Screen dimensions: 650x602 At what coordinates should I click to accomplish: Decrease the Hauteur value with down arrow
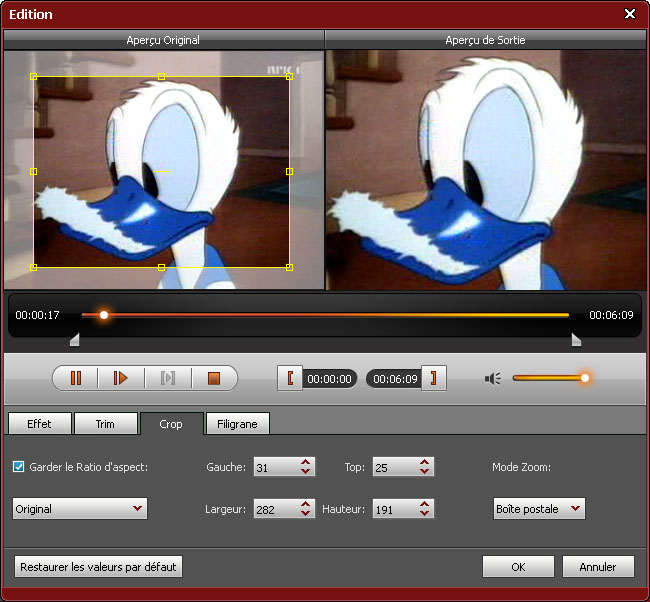pyautogui.click(x=424, y=513)
